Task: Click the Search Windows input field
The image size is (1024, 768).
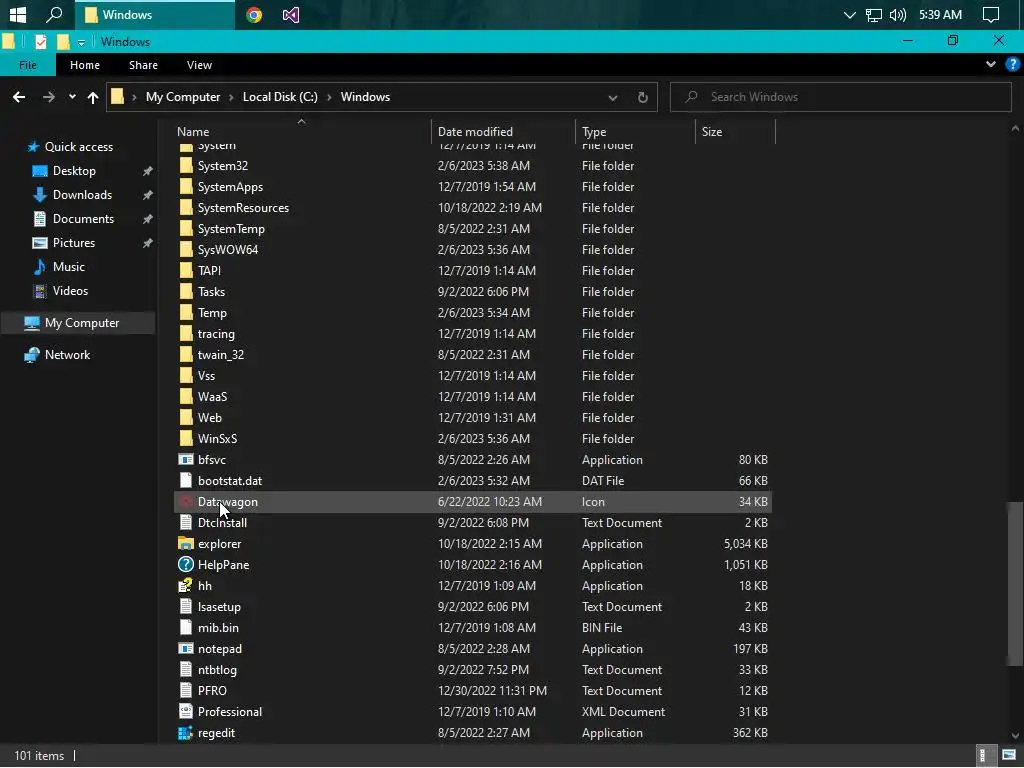Action: (840, 97)
